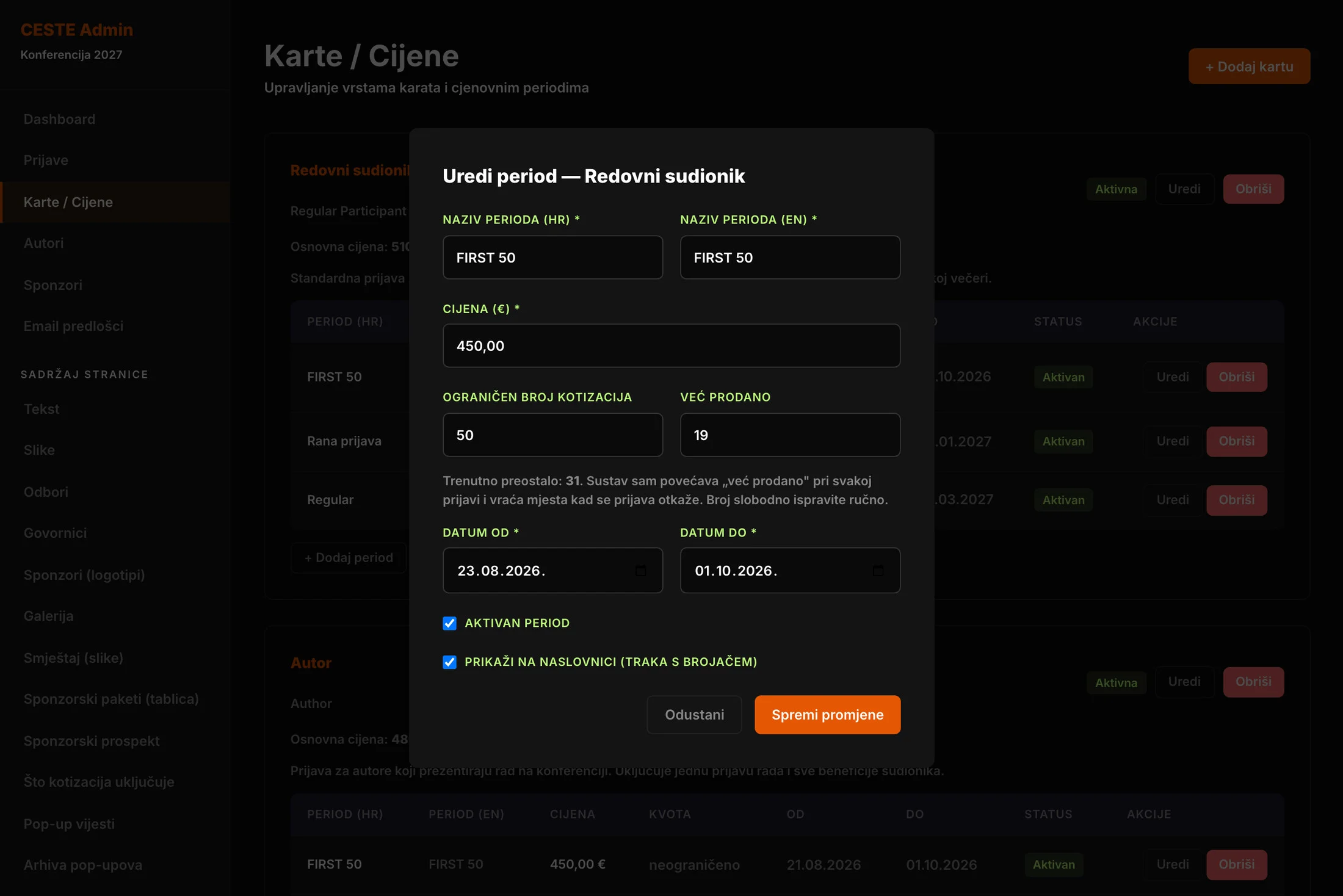Go to Govornici page
Viewport: 1343px width, 896px height.
point(55,533)
